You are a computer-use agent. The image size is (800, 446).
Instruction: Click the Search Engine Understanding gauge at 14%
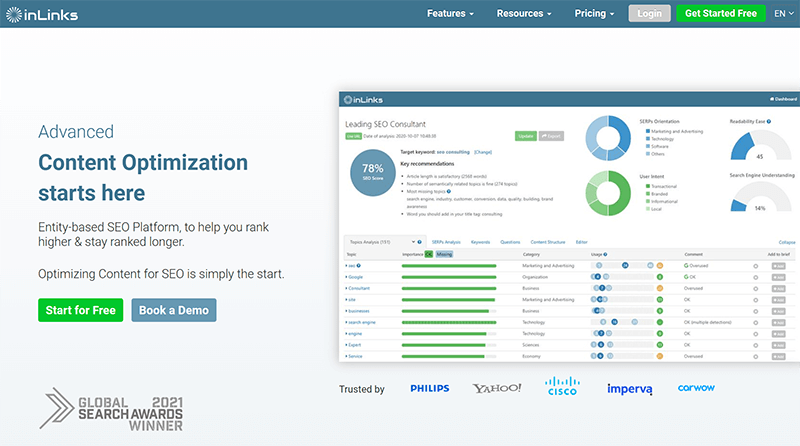pyautogui.click(x=760, y=197)
